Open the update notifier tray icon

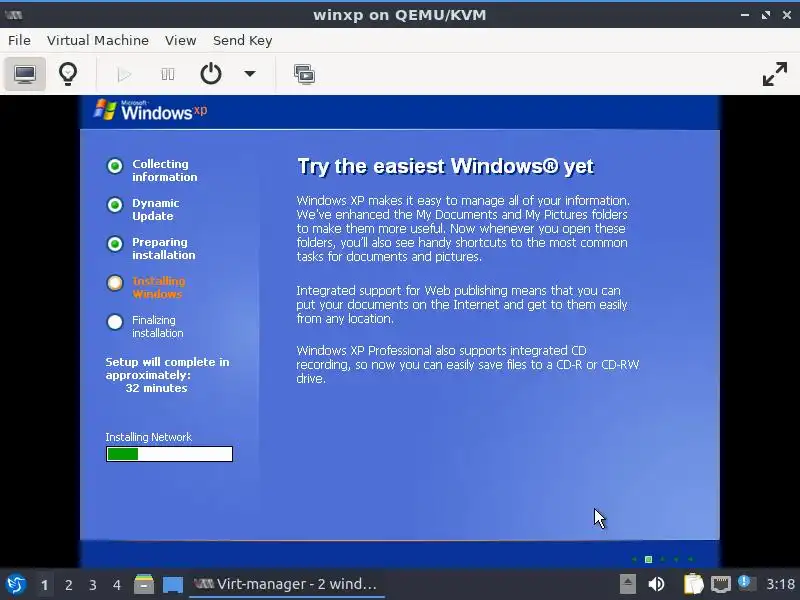[746, 583]
